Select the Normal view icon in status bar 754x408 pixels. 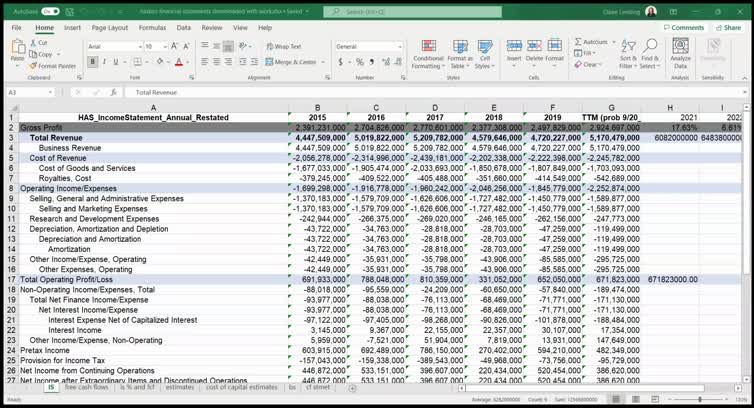pos(616,399)
